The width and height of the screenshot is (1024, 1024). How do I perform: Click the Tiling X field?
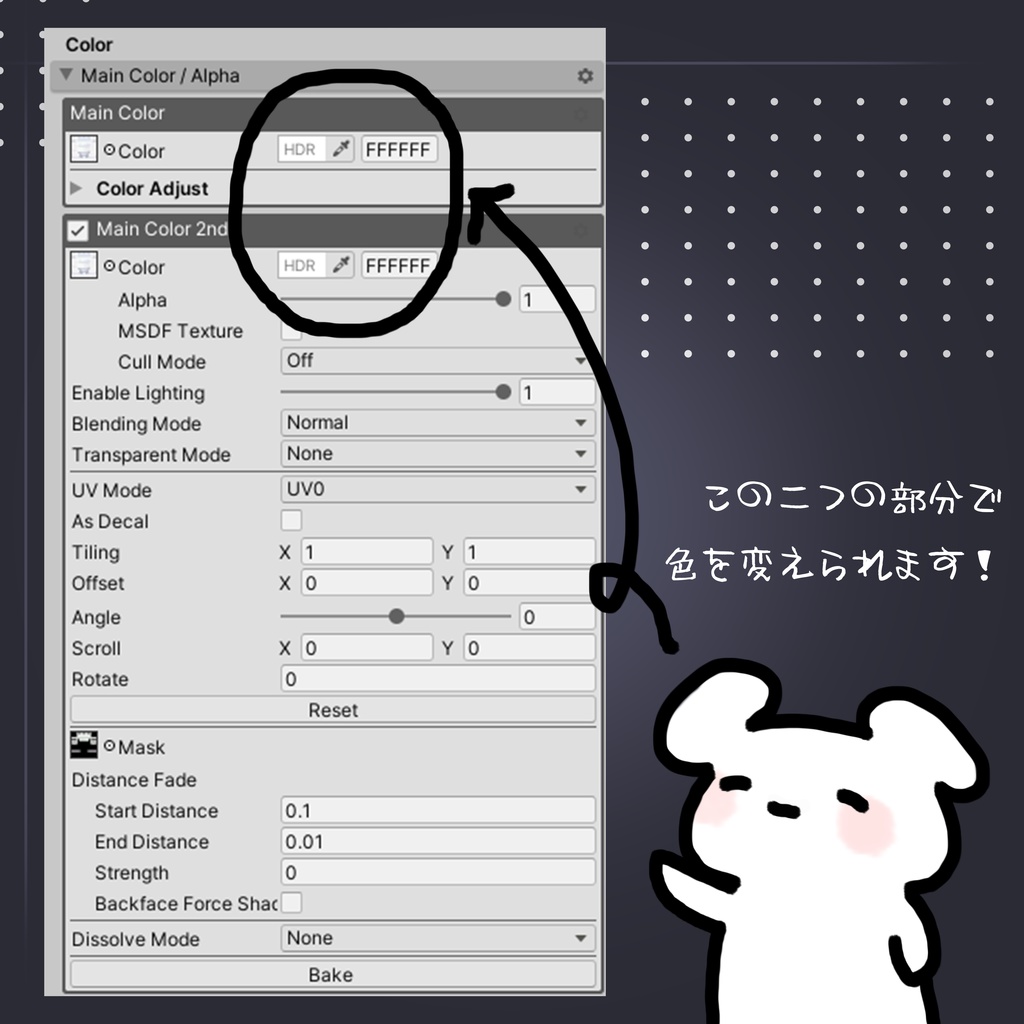(367, 552)
